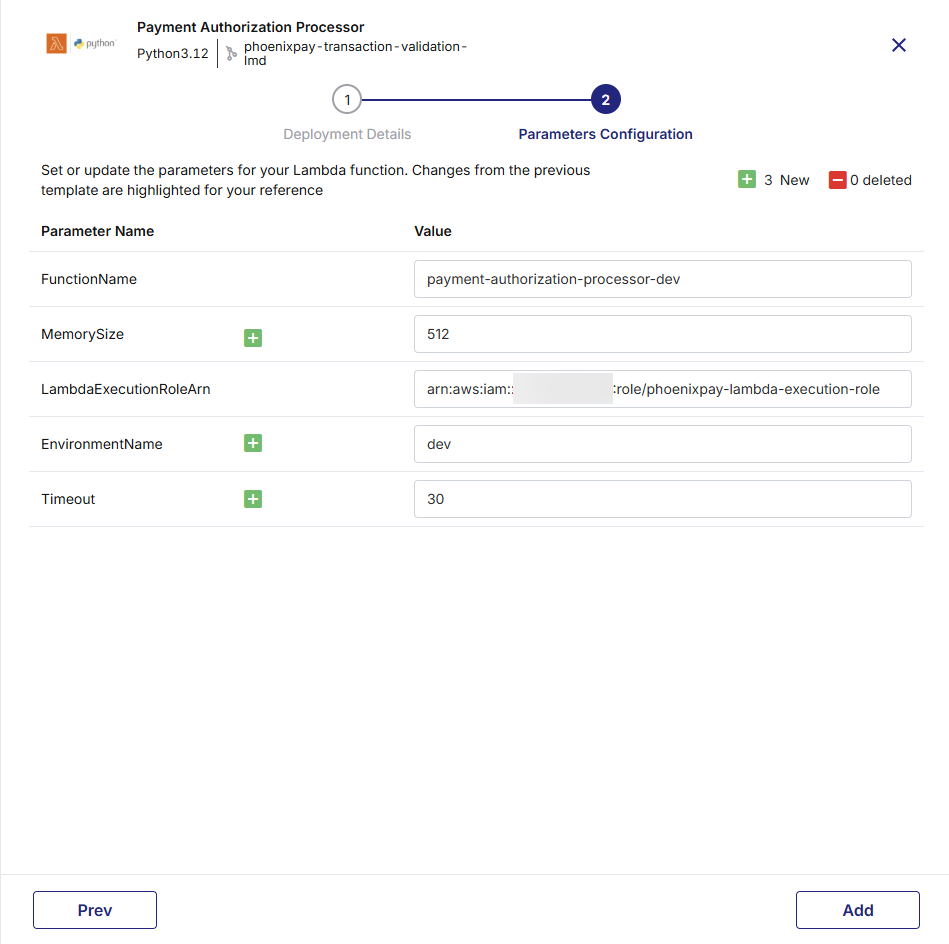Click the LambdaExecutionRoleArn value field
The width and height of the screenshot is (949, 944).
coord(662,389)
